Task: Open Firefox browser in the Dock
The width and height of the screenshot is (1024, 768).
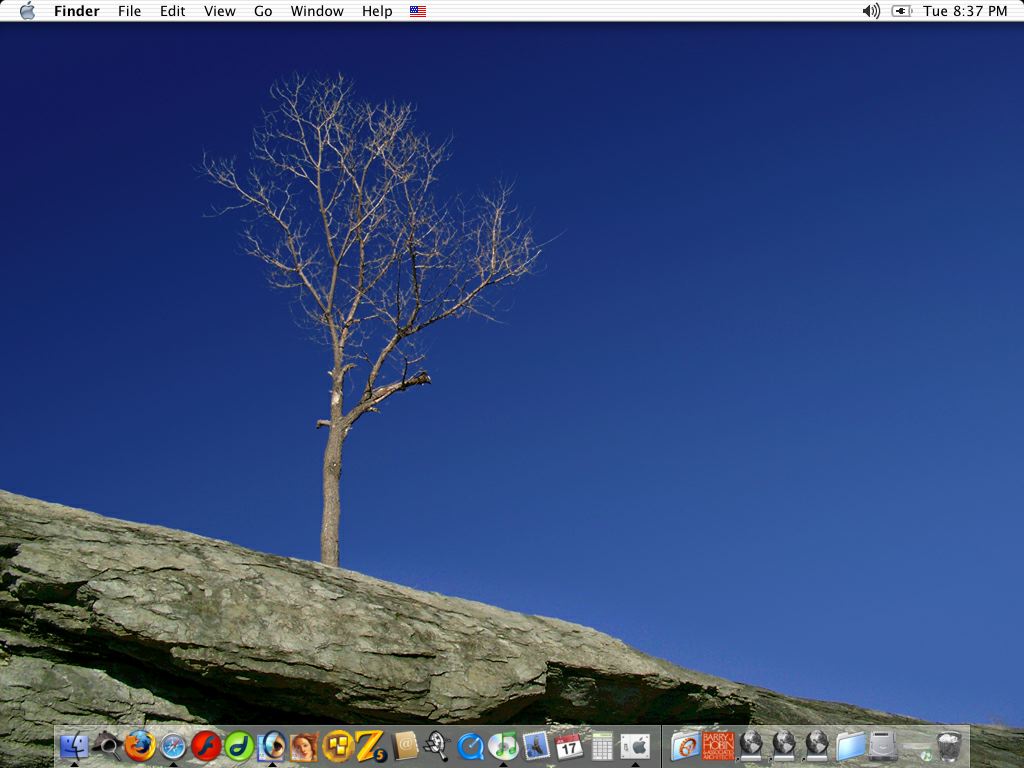Action: click(x=140, y=746)
